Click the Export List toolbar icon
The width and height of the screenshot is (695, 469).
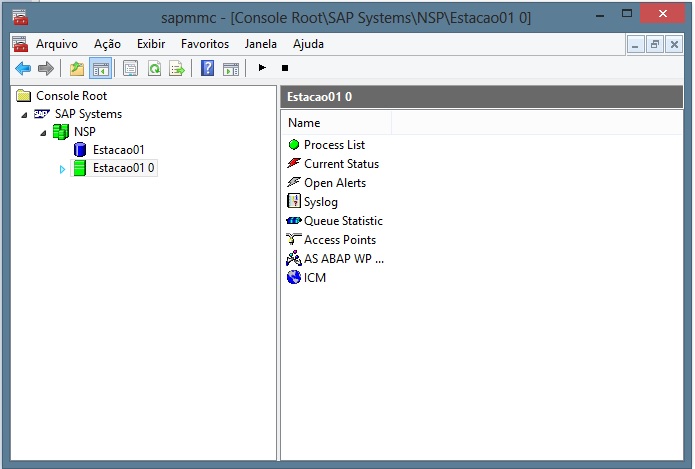pyautogui.click(x=177, y=68)
